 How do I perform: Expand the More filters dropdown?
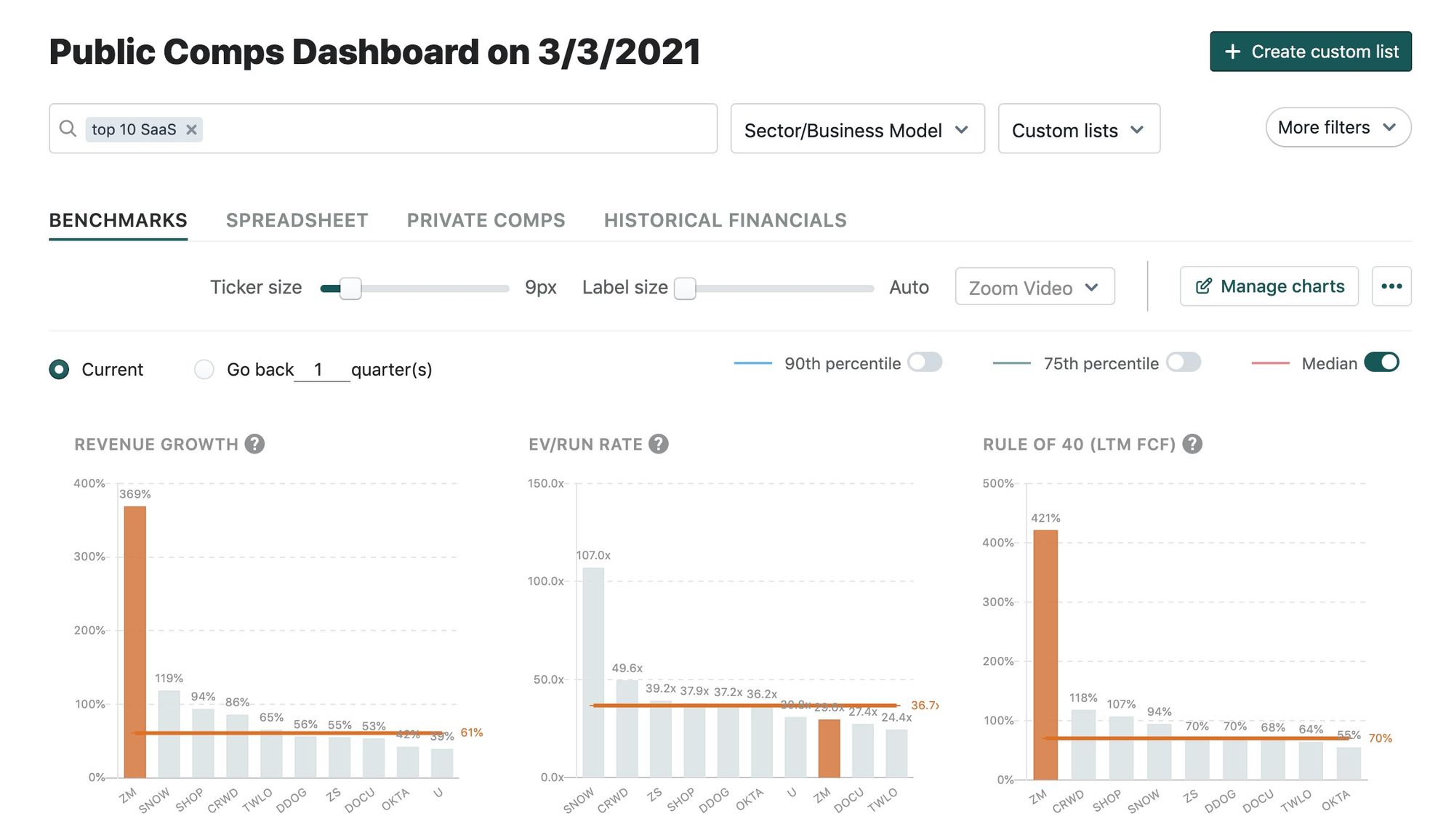(x=1338, y=128)
